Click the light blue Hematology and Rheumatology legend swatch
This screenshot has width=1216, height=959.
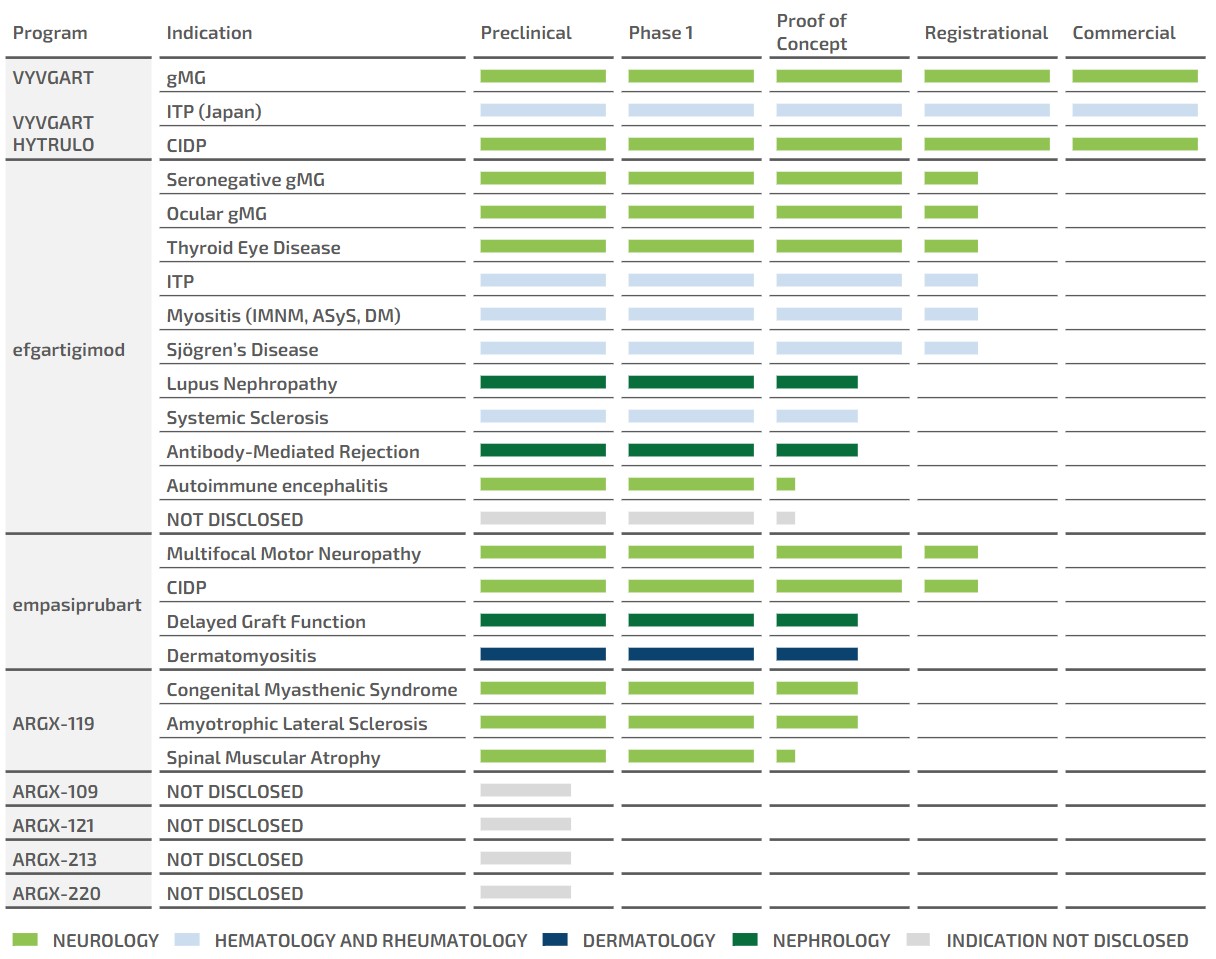pyautogui.click(x=187, y=940)
